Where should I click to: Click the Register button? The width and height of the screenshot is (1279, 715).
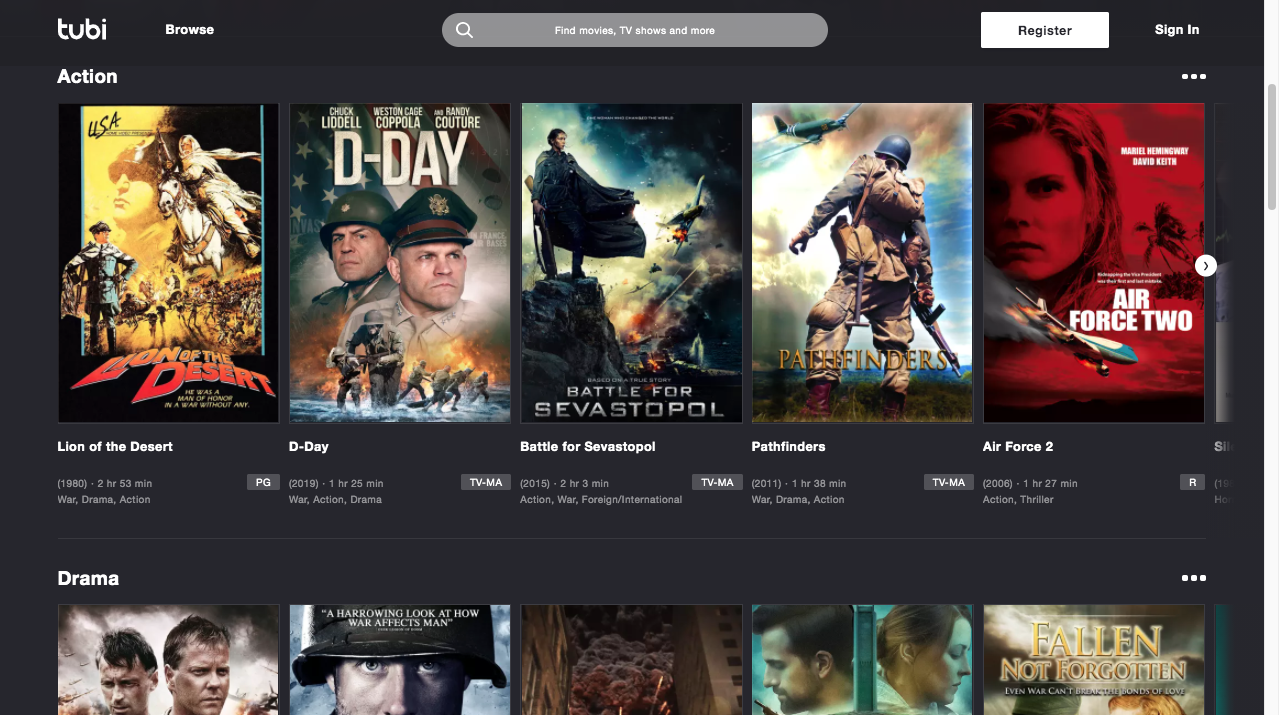pos(1044,29)
